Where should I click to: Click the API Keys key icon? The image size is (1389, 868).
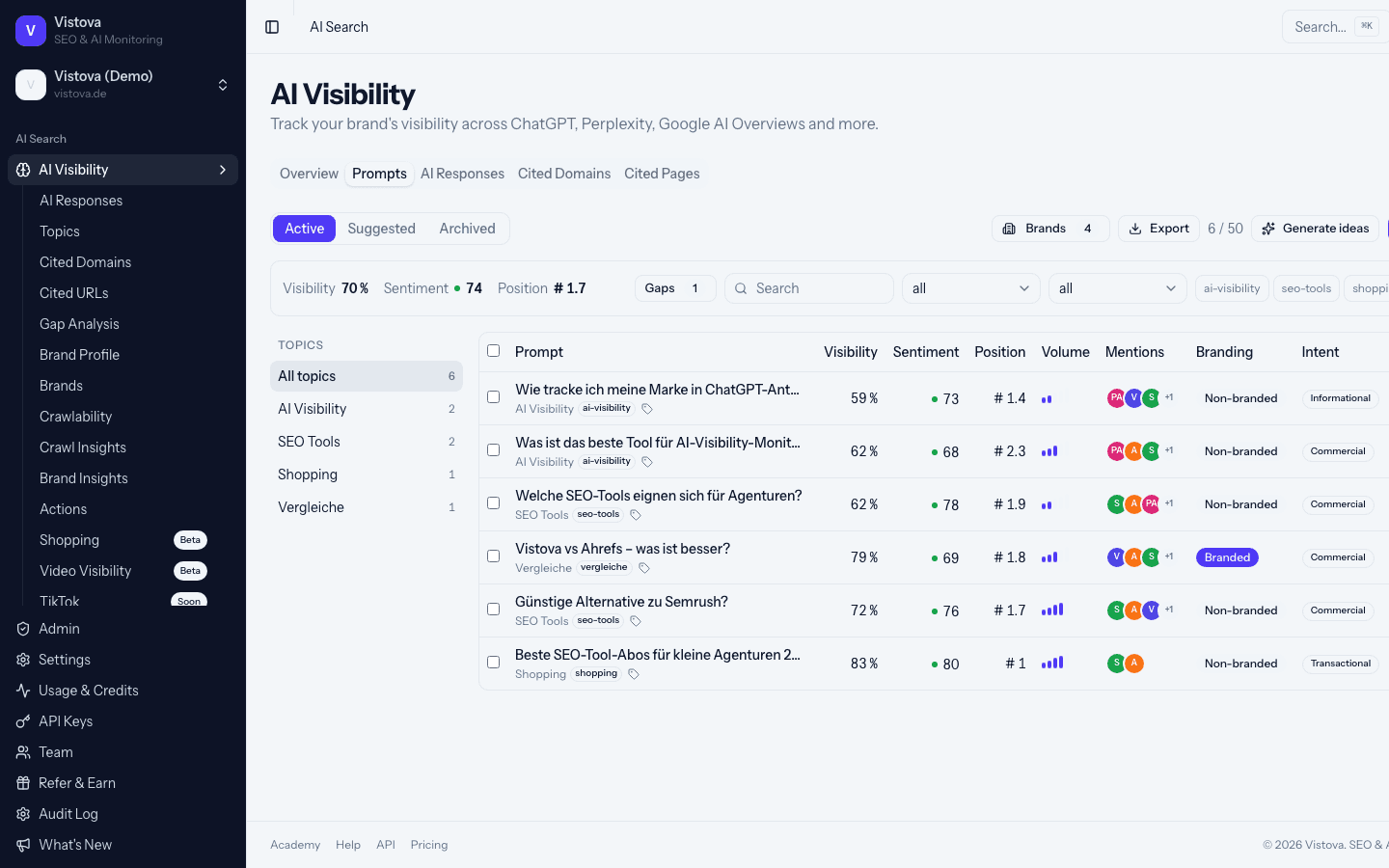pyautogui.click(x=23, y=721)
